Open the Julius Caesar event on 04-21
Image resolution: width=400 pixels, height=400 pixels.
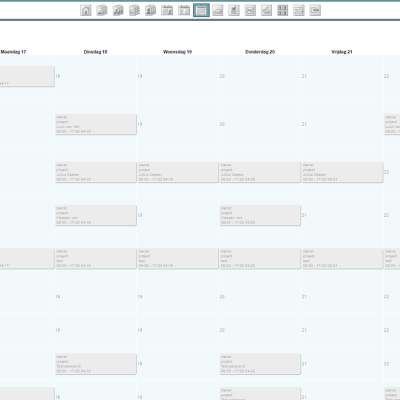[x=342, y=172]
